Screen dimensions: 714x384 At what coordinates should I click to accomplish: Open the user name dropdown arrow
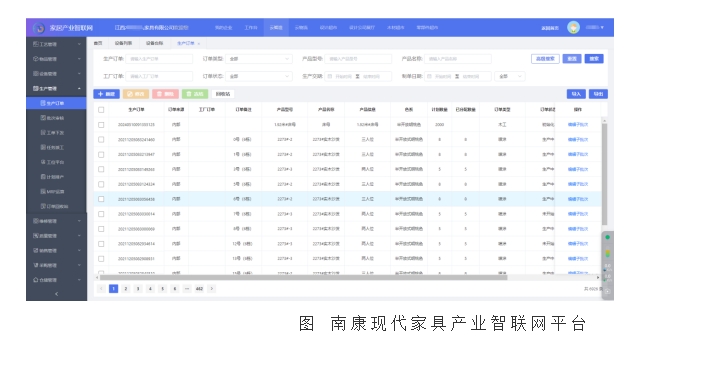[x=602, y=28]
